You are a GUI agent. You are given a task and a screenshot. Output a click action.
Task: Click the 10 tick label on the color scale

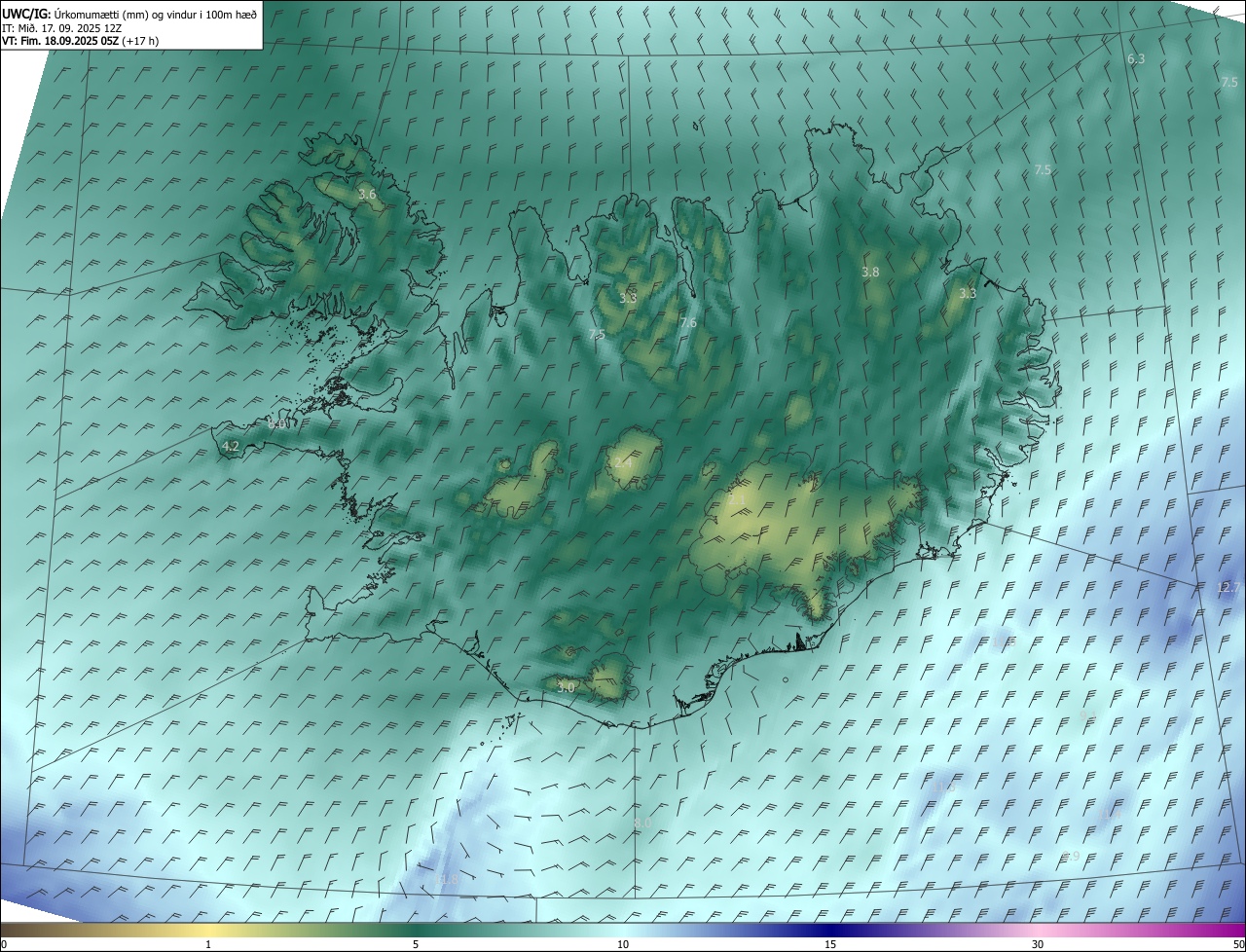pyautogui.click(x=623, y=944)
